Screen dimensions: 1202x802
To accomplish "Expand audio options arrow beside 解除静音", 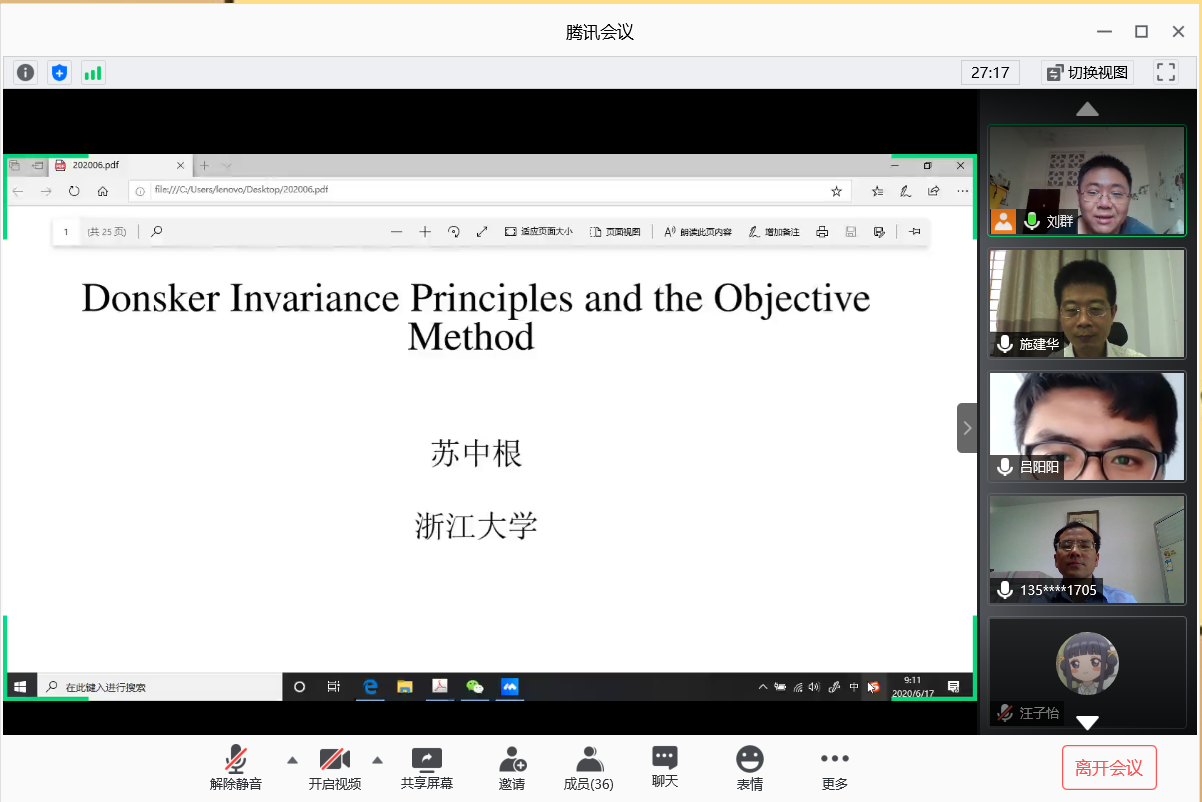I will [x=292, y=760].
